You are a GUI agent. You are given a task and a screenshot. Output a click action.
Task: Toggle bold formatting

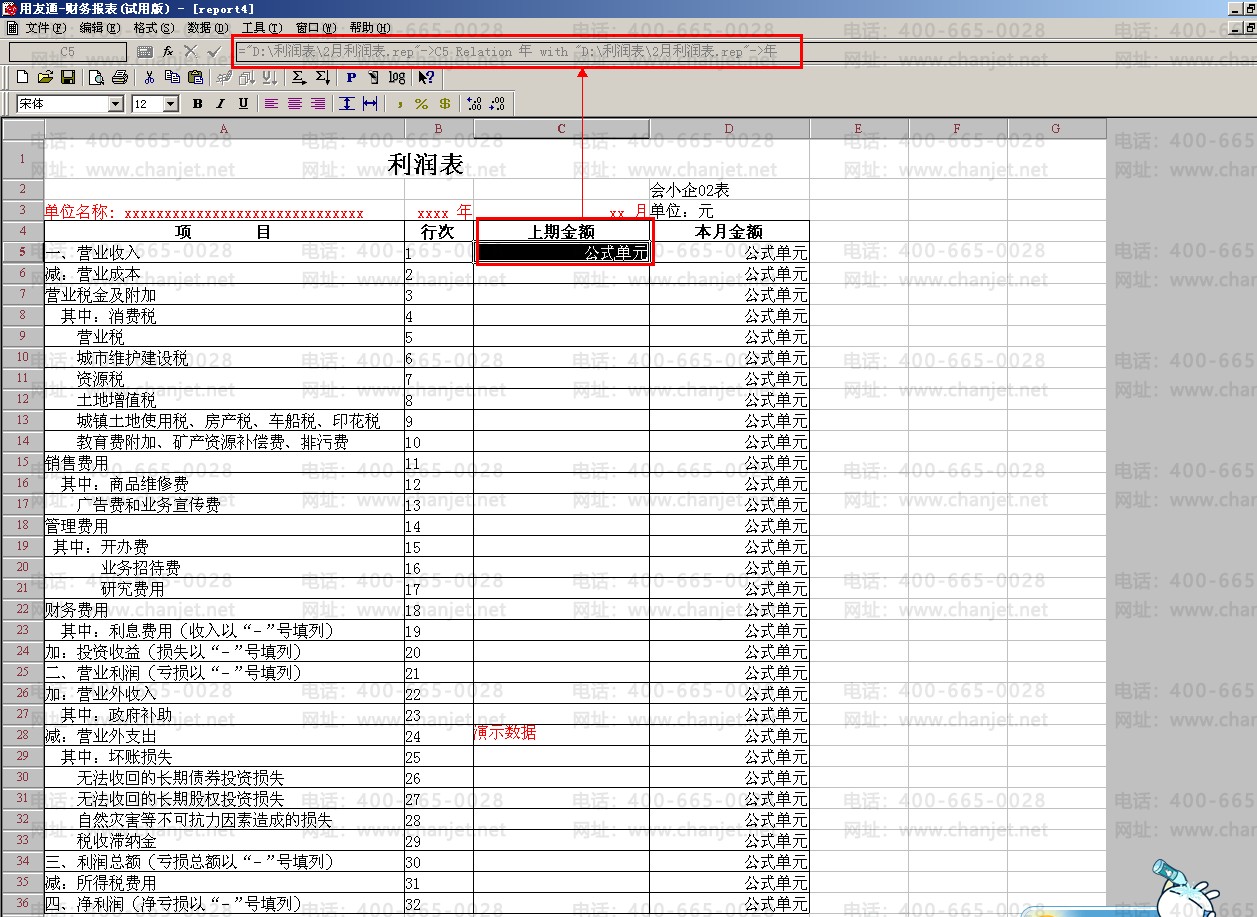(197, 103)
